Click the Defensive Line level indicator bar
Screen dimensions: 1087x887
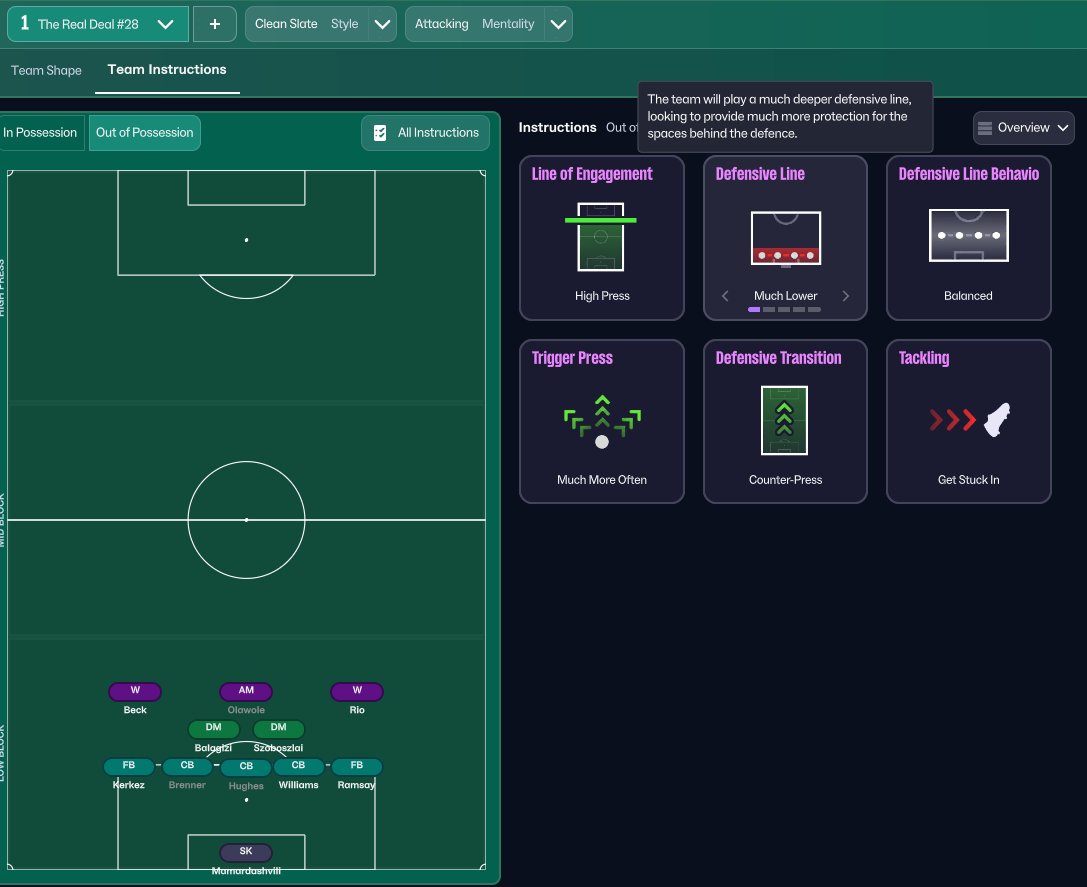pos(784,309)
